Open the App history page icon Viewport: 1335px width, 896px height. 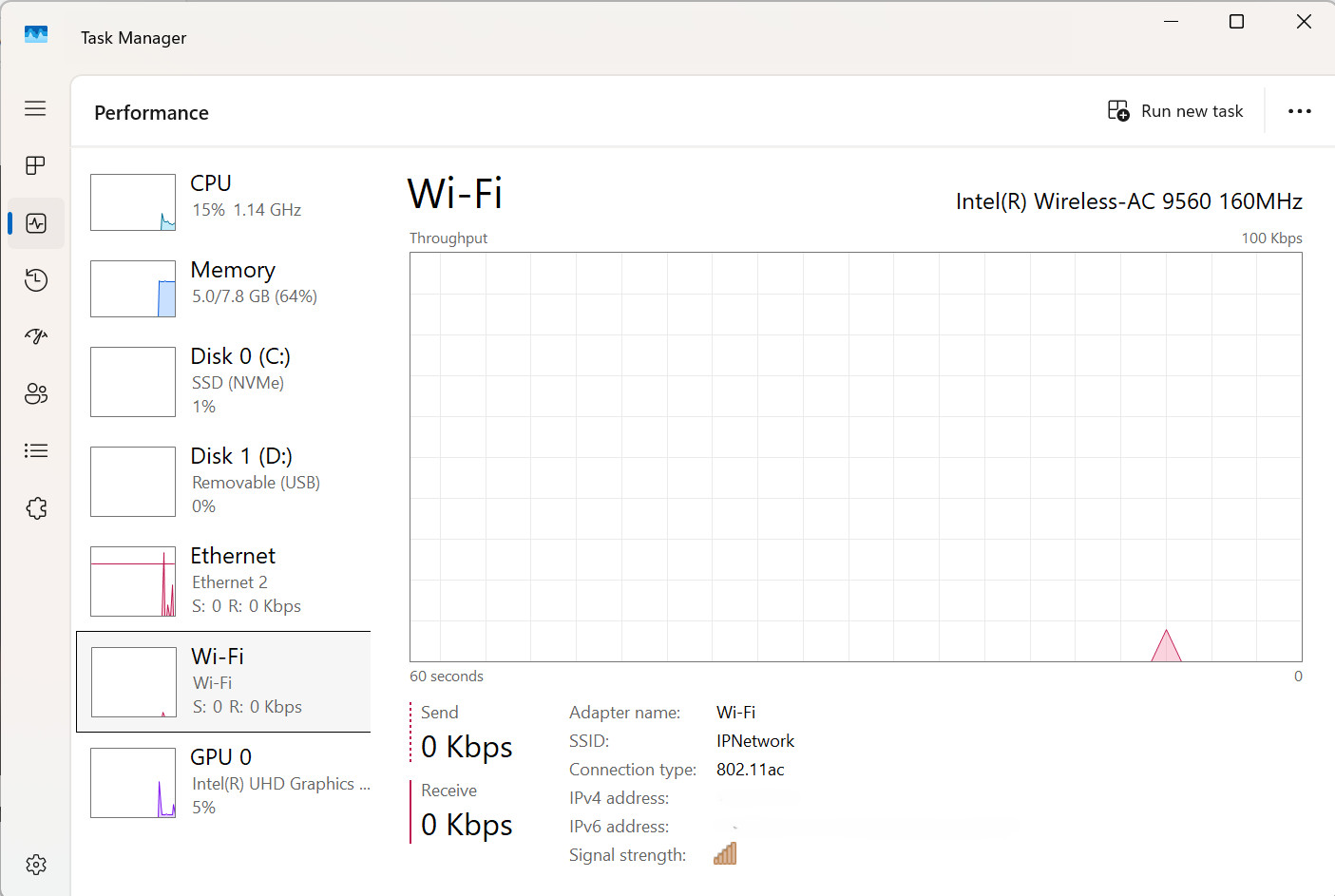click(x=36, y=280)
